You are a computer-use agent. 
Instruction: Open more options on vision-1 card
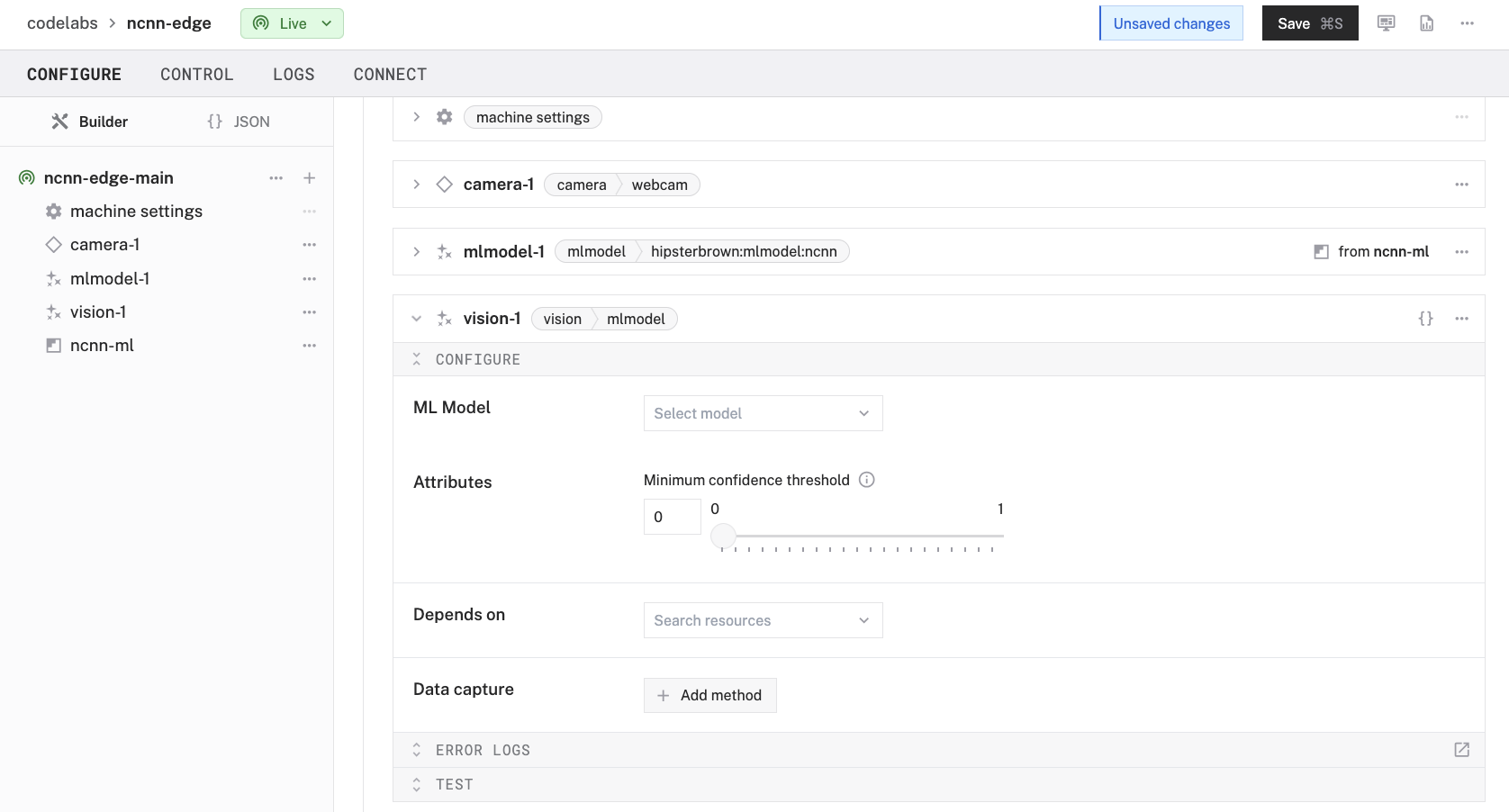click(1462, 319)
